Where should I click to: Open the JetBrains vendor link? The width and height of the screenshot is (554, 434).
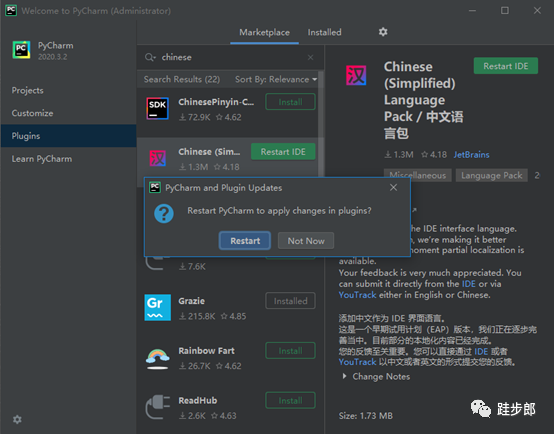coord(471,155)
